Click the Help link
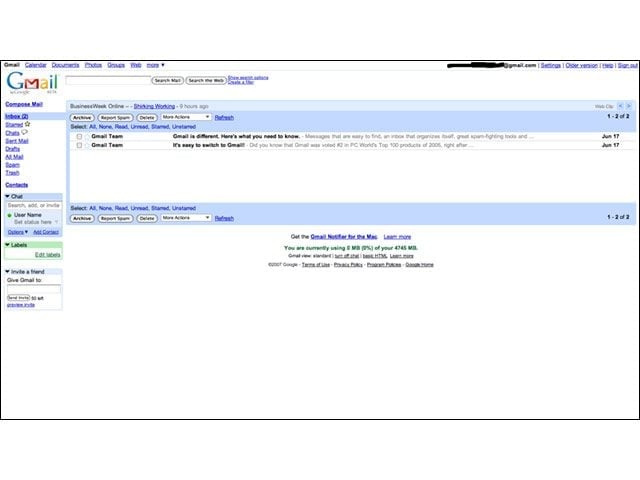 pos(608,65)
